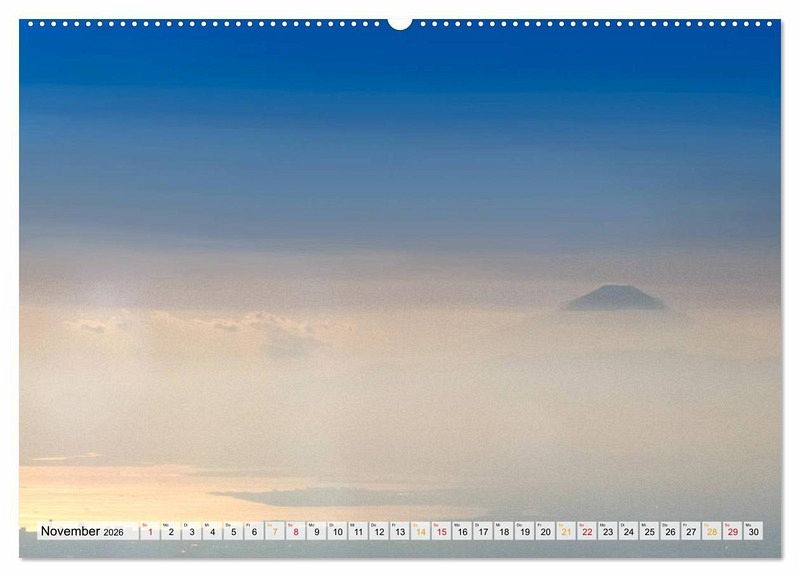This screenshot has height=577, width=800.
Task: Select day 3 in the calendar strip
Action: (192, 531)
